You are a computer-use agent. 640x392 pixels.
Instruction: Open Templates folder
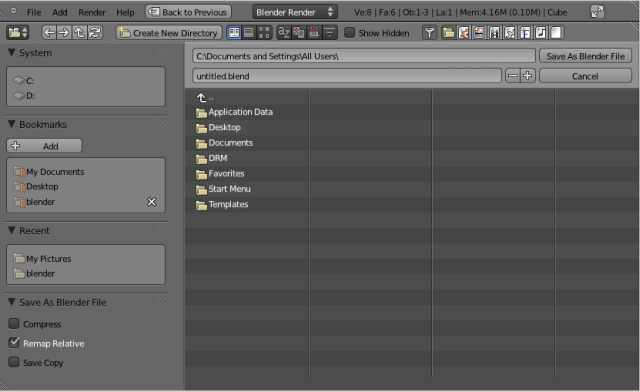point(222,205)
